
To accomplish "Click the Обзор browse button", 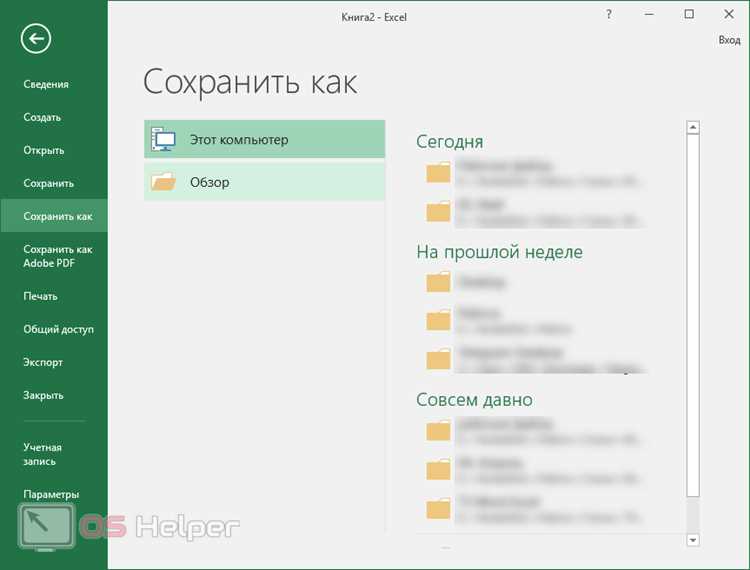I will pos(265,182).
